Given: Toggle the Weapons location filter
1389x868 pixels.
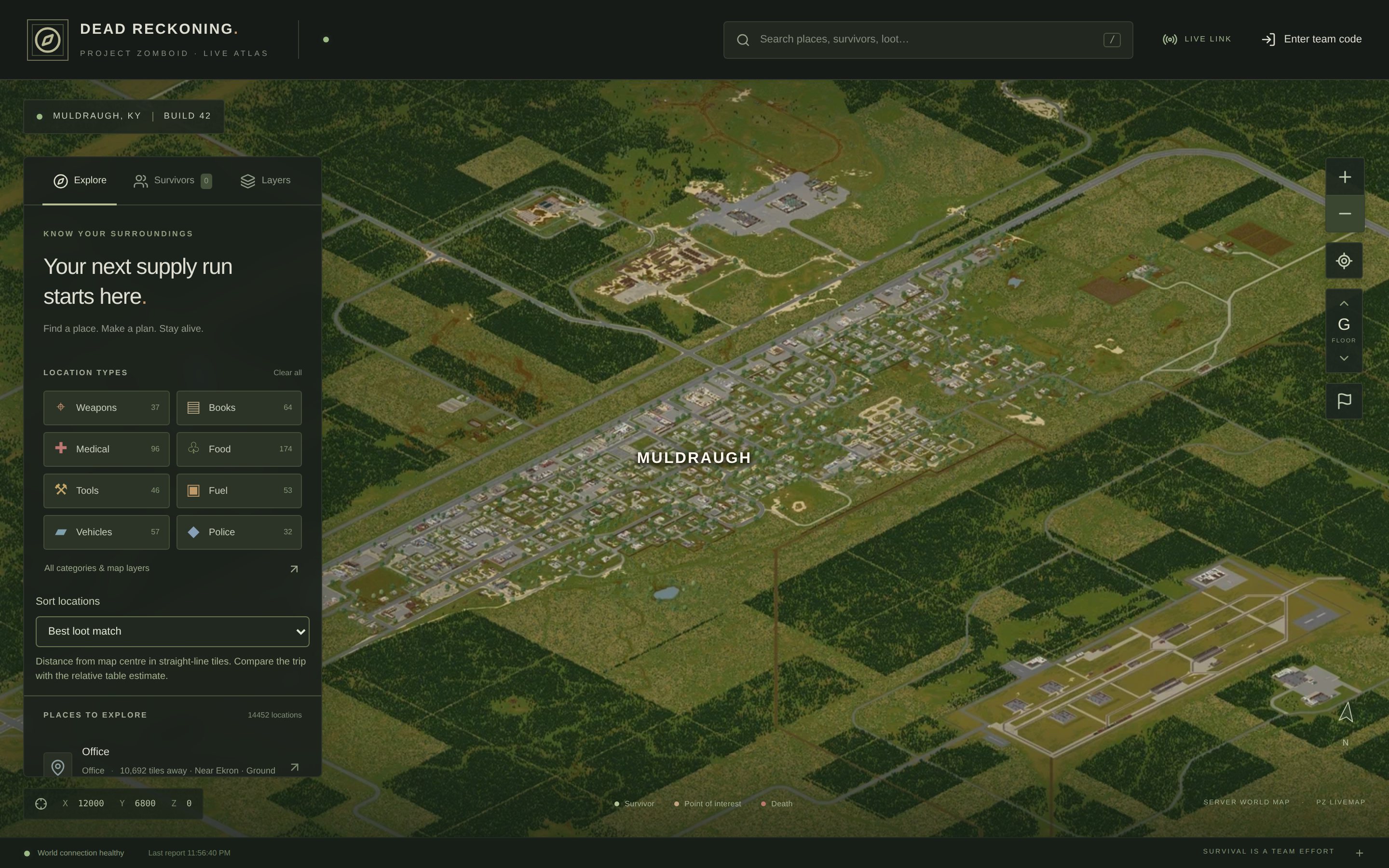Looking at the screenshot, I should (106, 407).
